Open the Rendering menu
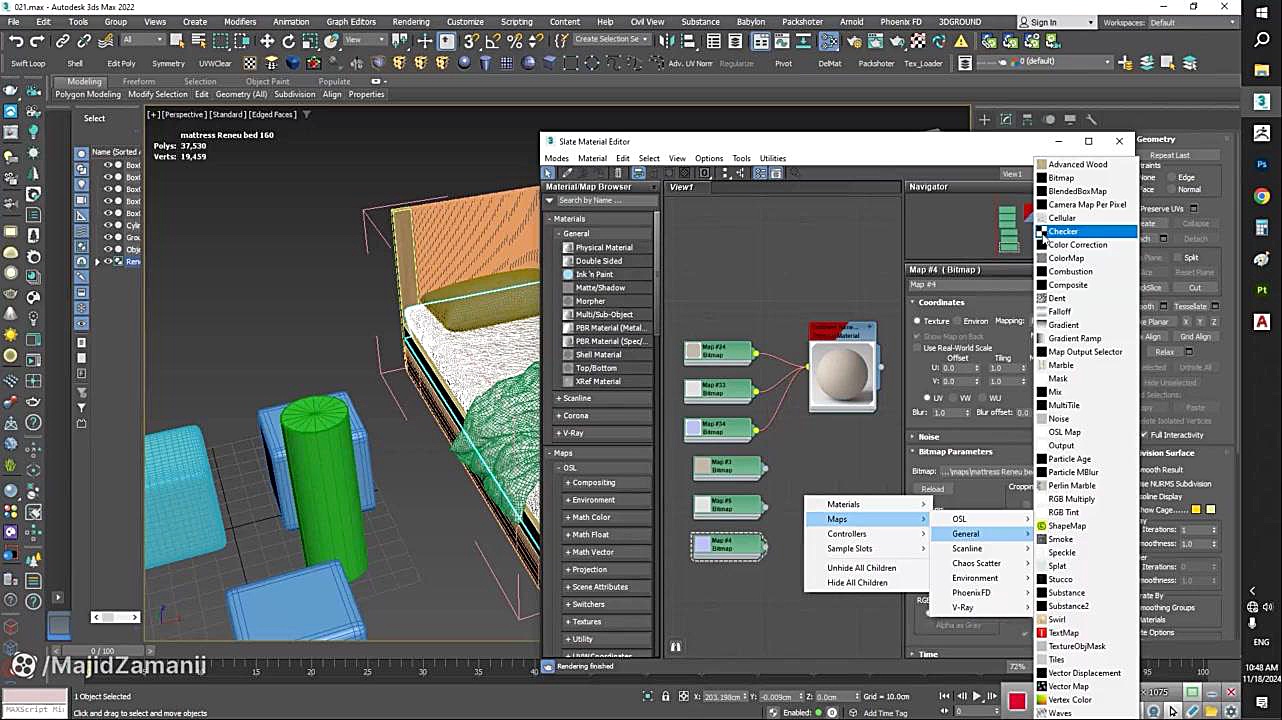 coord(411,22)
